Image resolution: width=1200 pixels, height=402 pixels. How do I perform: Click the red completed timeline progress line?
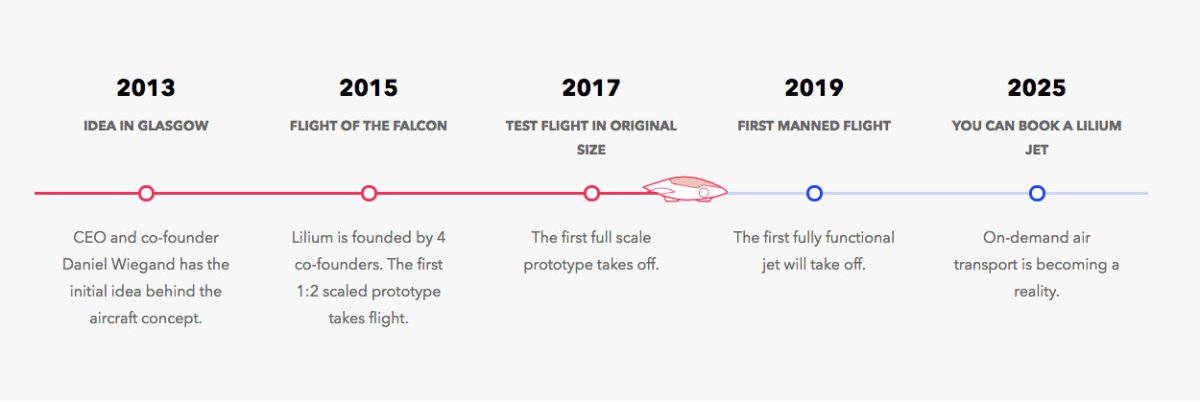click(x=260, y=193)
